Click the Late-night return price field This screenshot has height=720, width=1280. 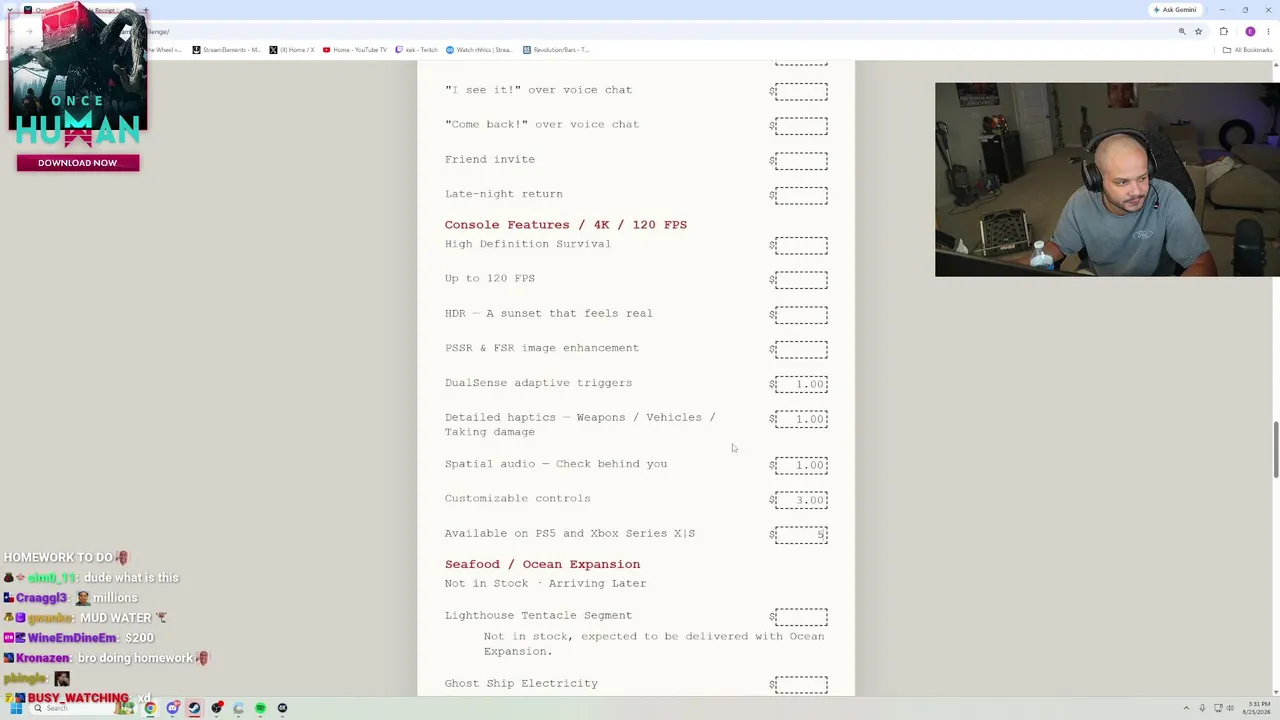(801, 196)
